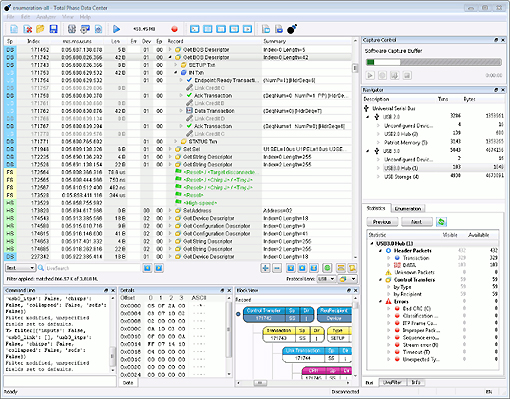The width and height of the screenshot is (510, 399).
Task: Click the LiveSearch input field
Action: point(93,268)
